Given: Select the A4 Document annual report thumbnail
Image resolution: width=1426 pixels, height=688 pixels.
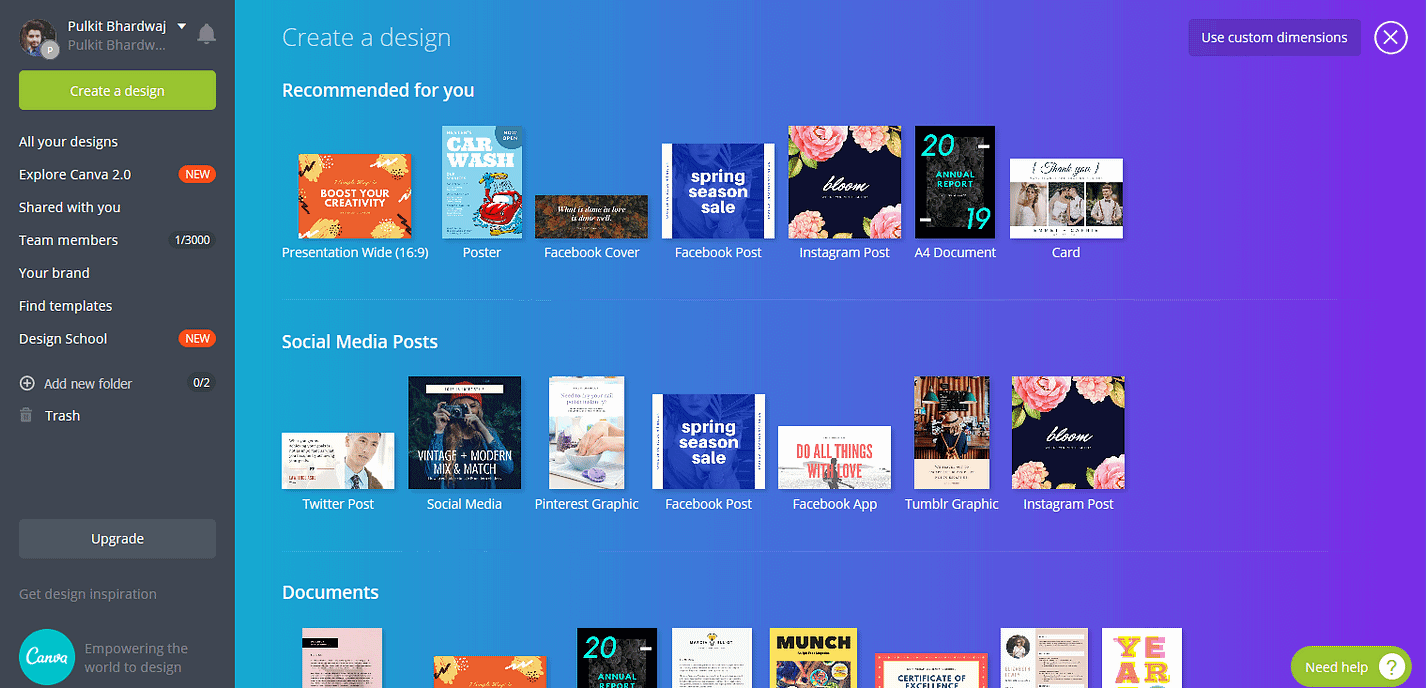Looking at the screenshot, I should [955, 182].
